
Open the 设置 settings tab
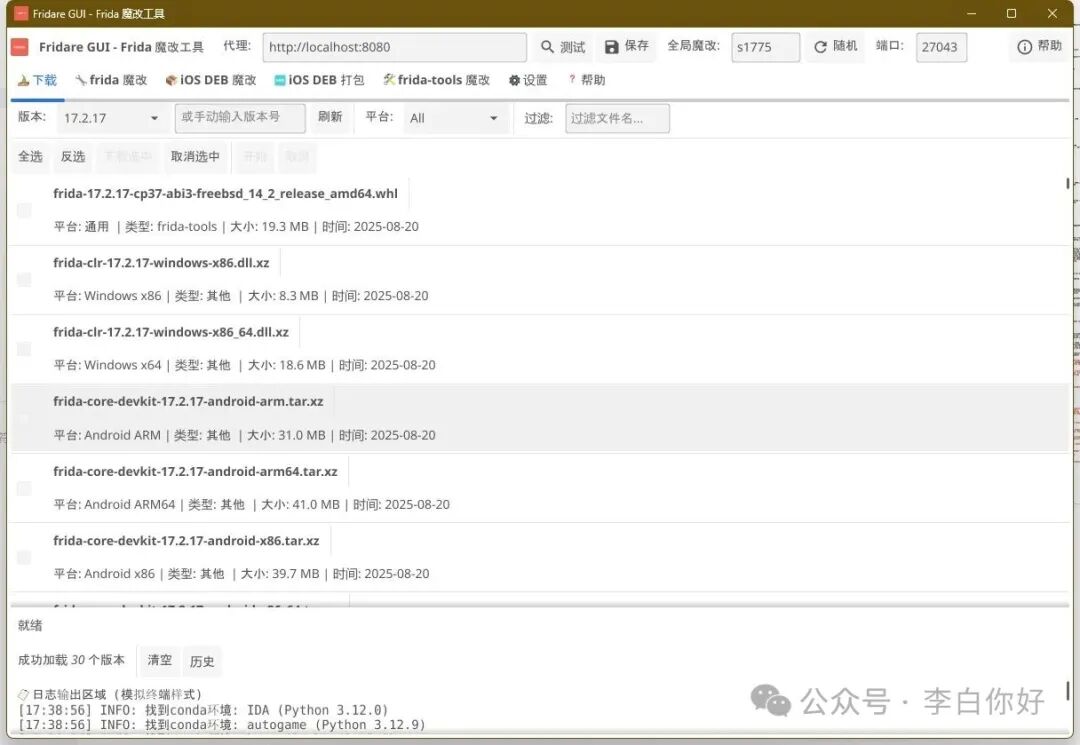coord(528,80)
